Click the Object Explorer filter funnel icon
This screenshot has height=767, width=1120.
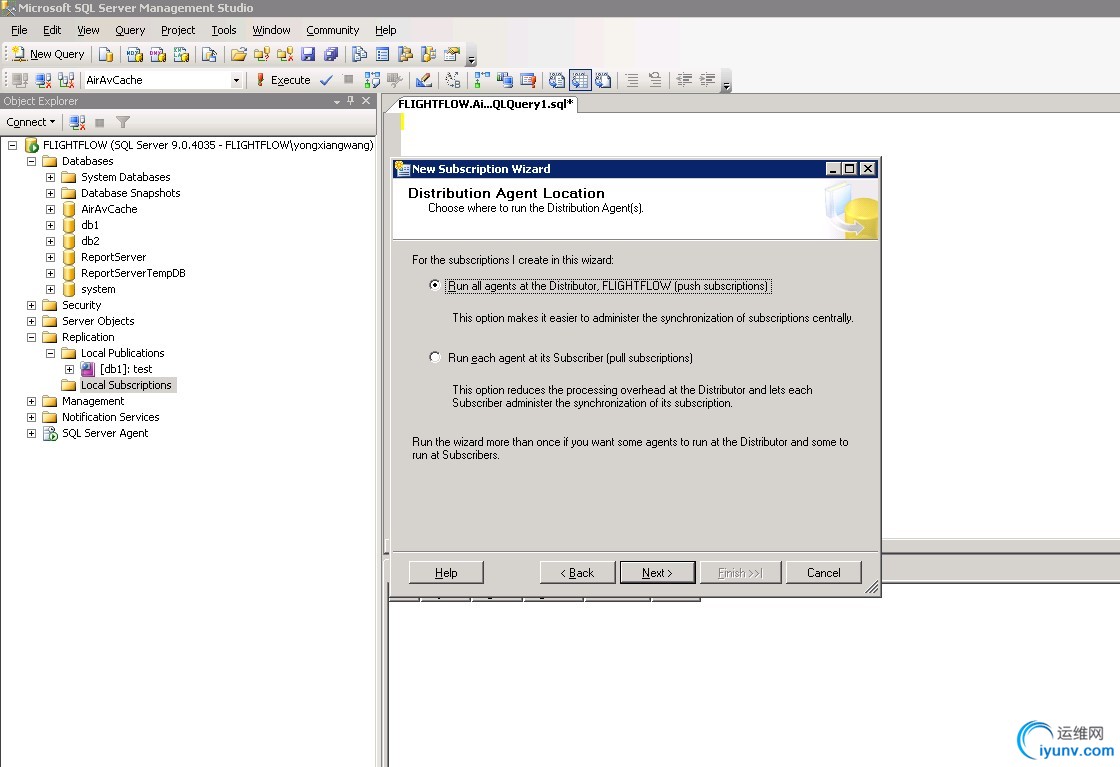pos(123,122)
